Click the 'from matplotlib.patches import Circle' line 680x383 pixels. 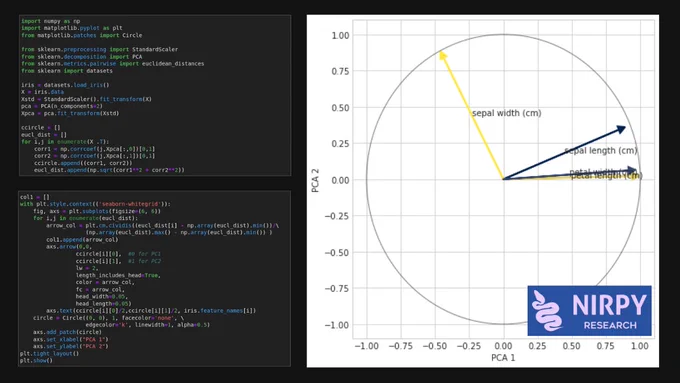click(82, 35)
